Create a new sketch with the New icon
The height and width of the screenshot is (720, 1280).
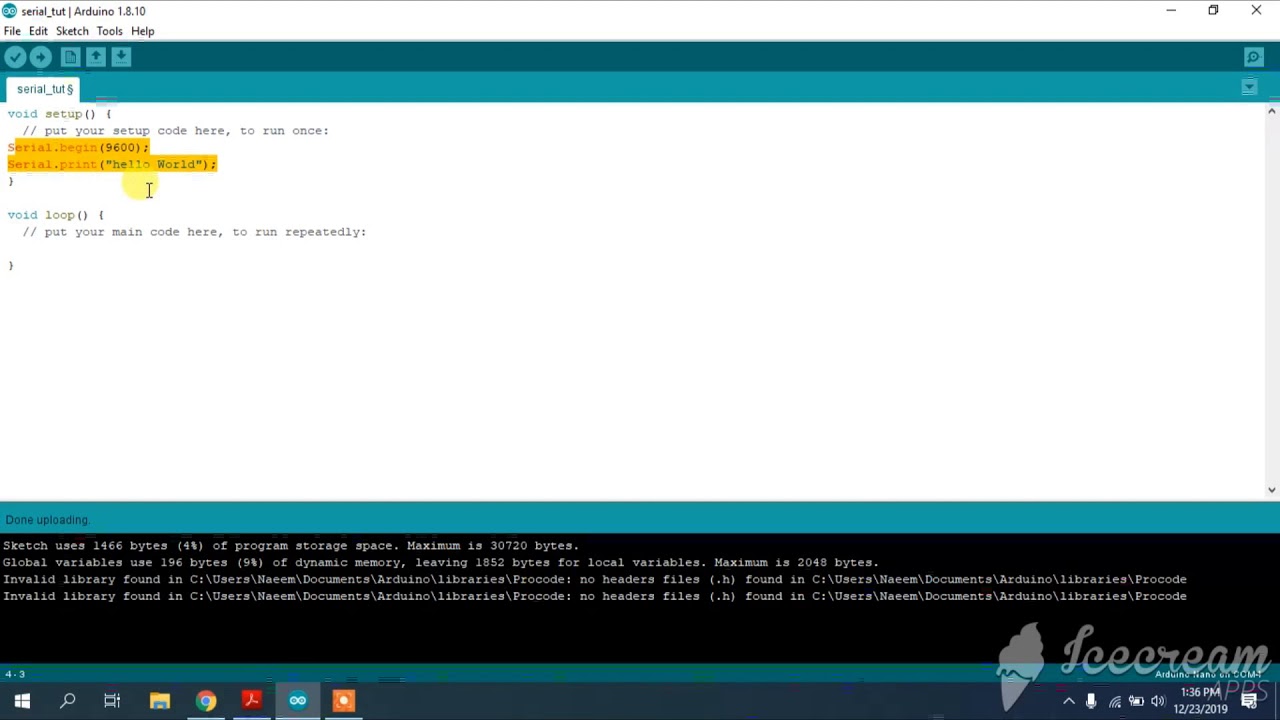click(x=70, y=58)
